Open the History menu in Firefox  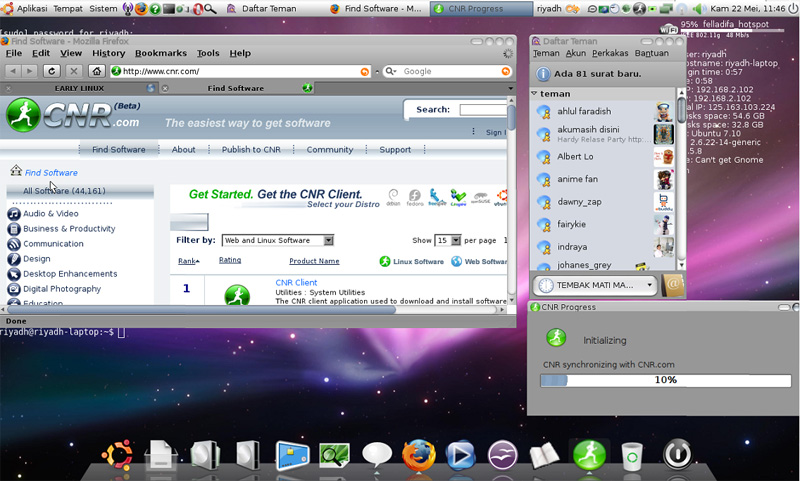[x=109, y=53]
